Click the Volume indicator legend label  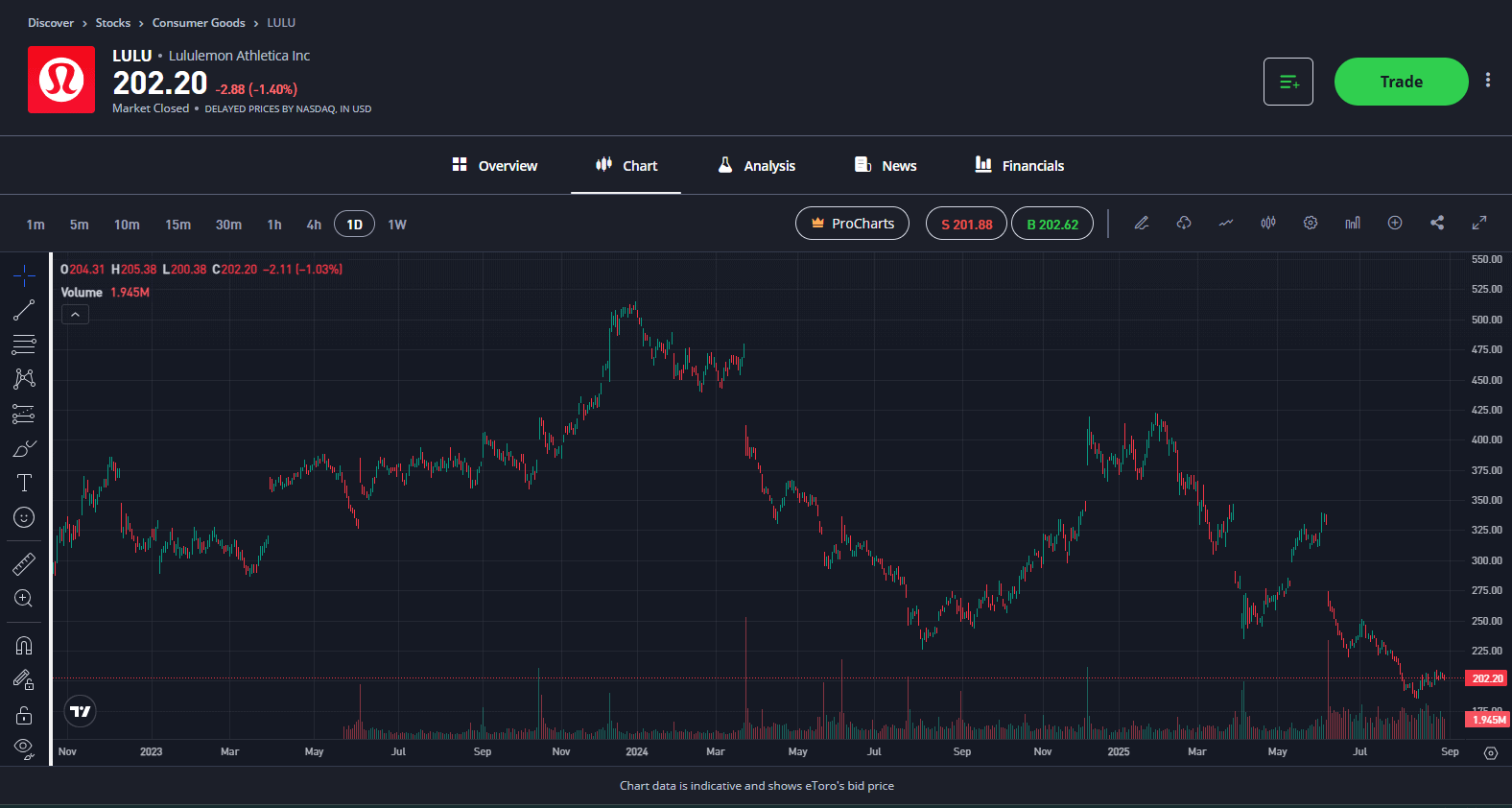(82, 293)
